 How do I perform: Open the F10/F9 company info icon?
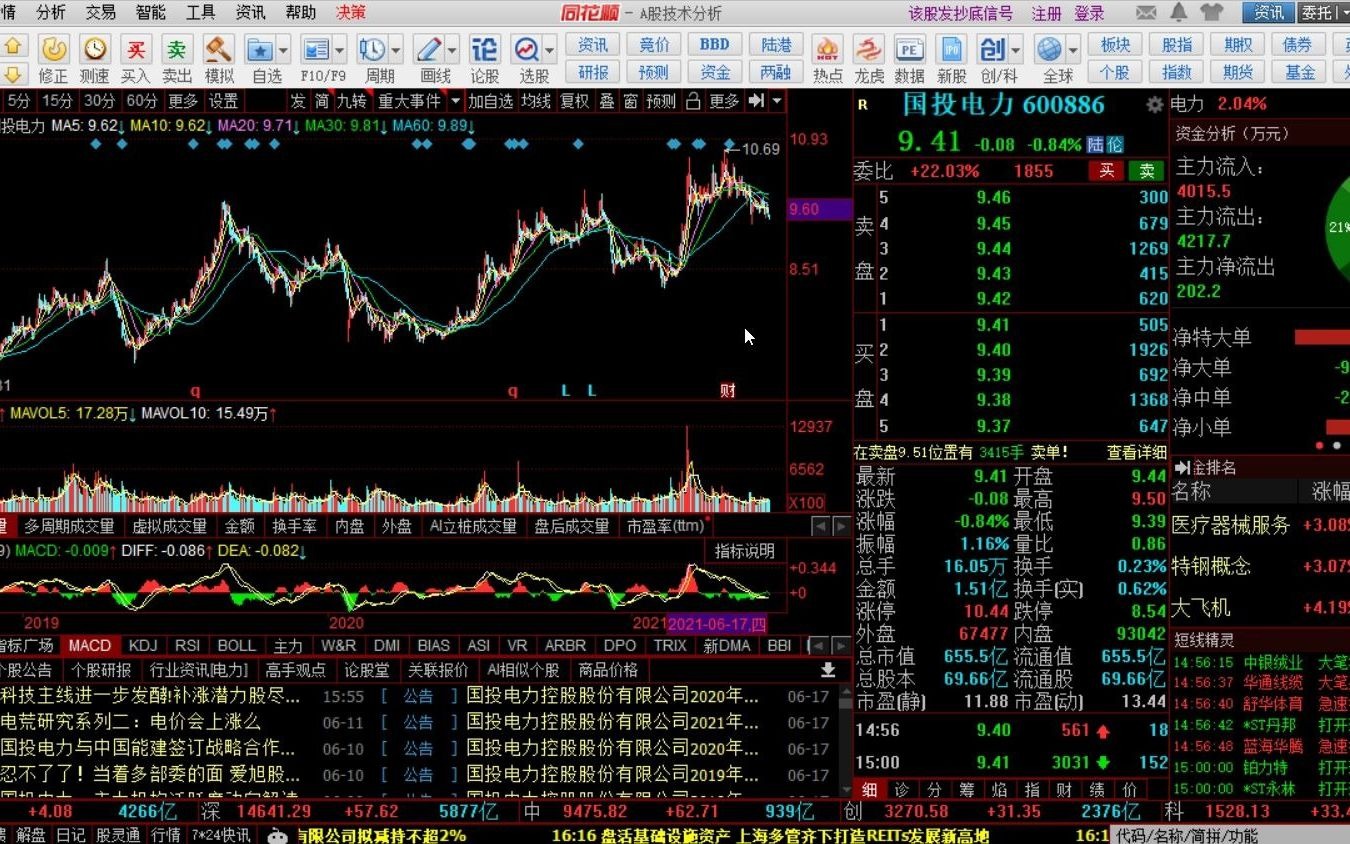(316, 49)
